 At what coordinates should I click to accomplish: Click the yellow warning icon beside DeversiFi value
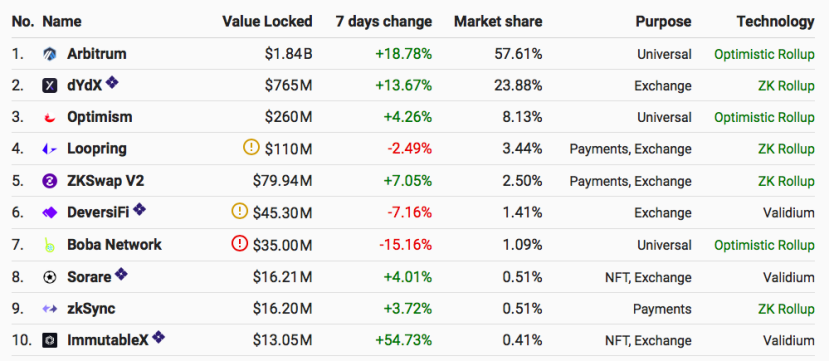tap(240, 211)
